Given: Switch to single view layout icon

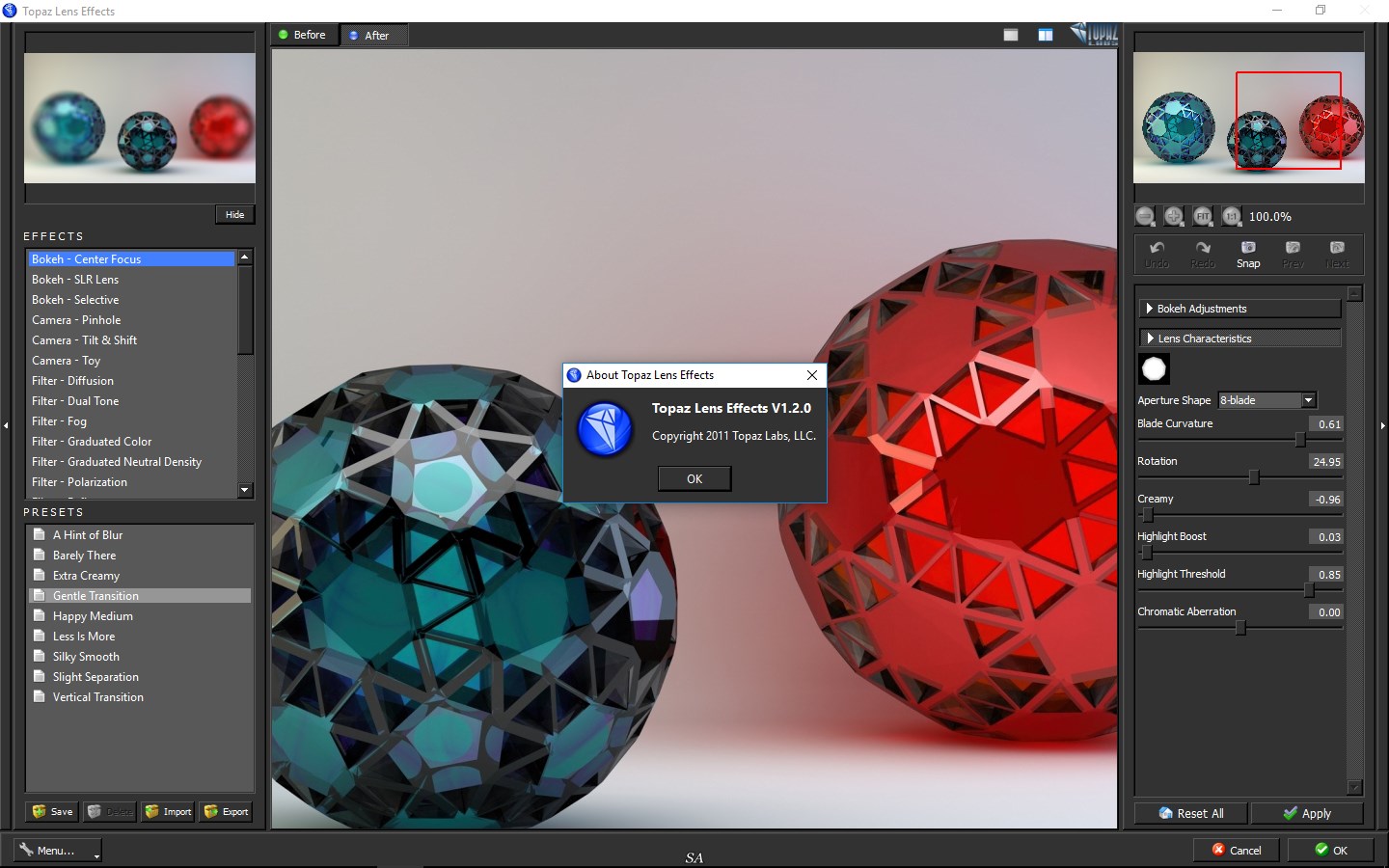Looking at the screenshot, I should [1011, 35].
